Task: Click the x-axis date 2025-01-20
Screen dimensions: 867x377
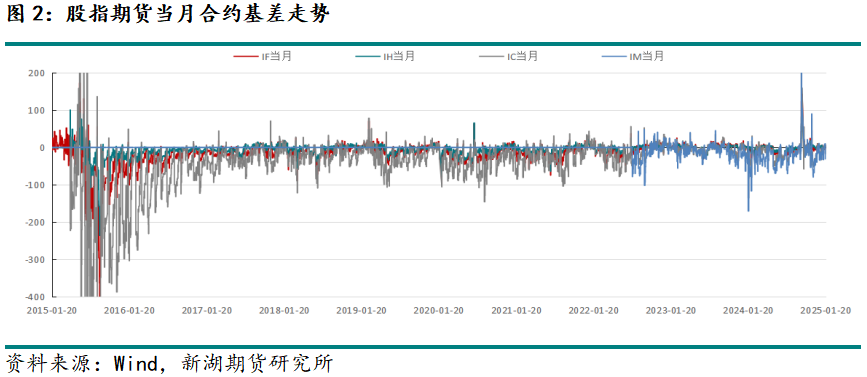Action: 826,310
